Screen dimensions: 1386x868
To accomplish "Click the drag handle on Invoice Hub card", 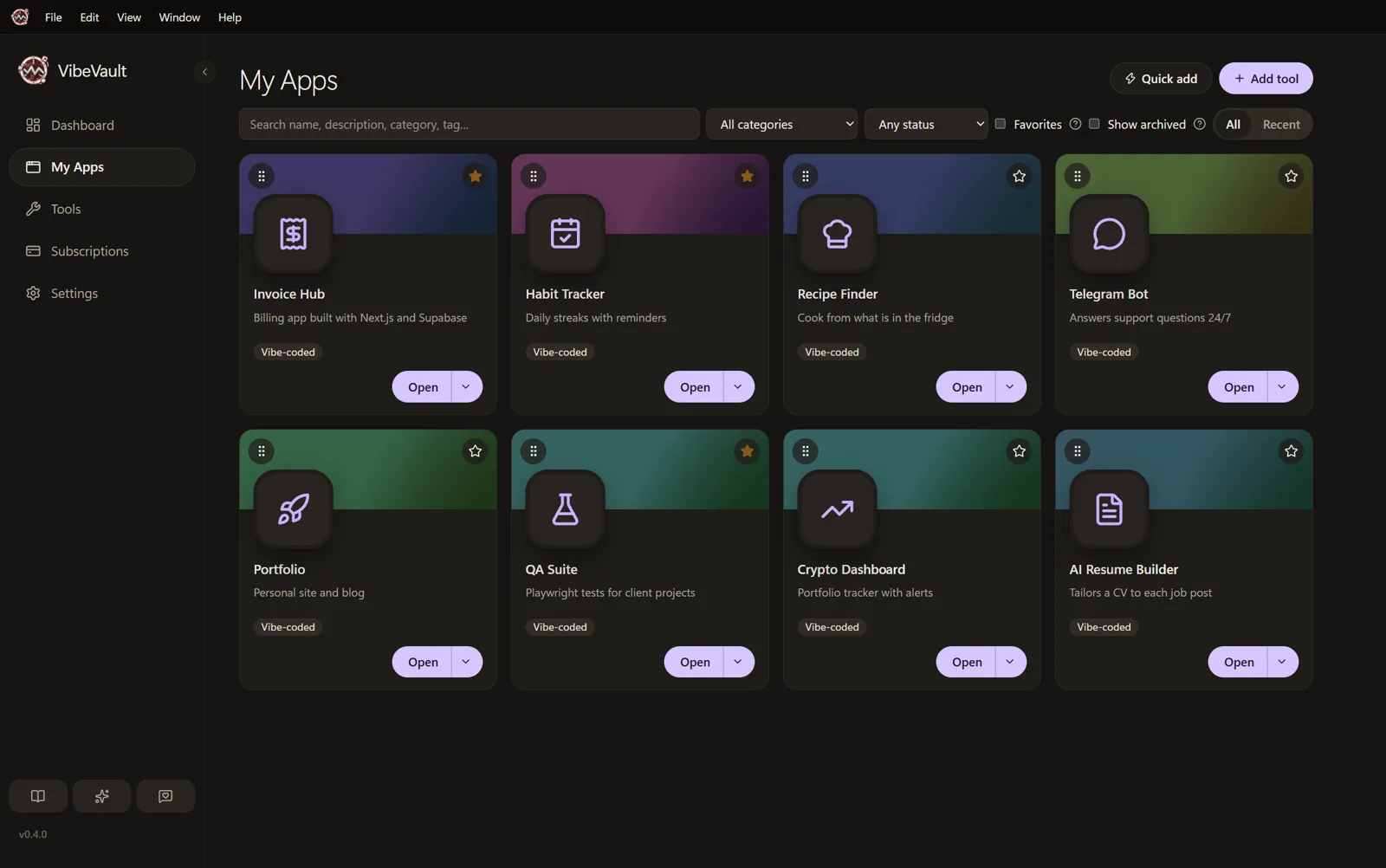I will (262, 176).
